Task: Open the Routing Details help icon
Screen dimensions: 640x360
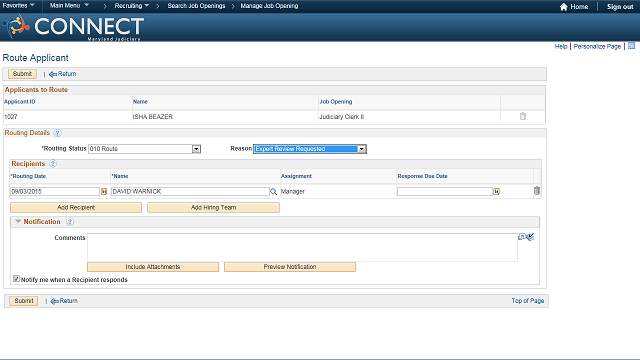Action: [x=58, y=133]
